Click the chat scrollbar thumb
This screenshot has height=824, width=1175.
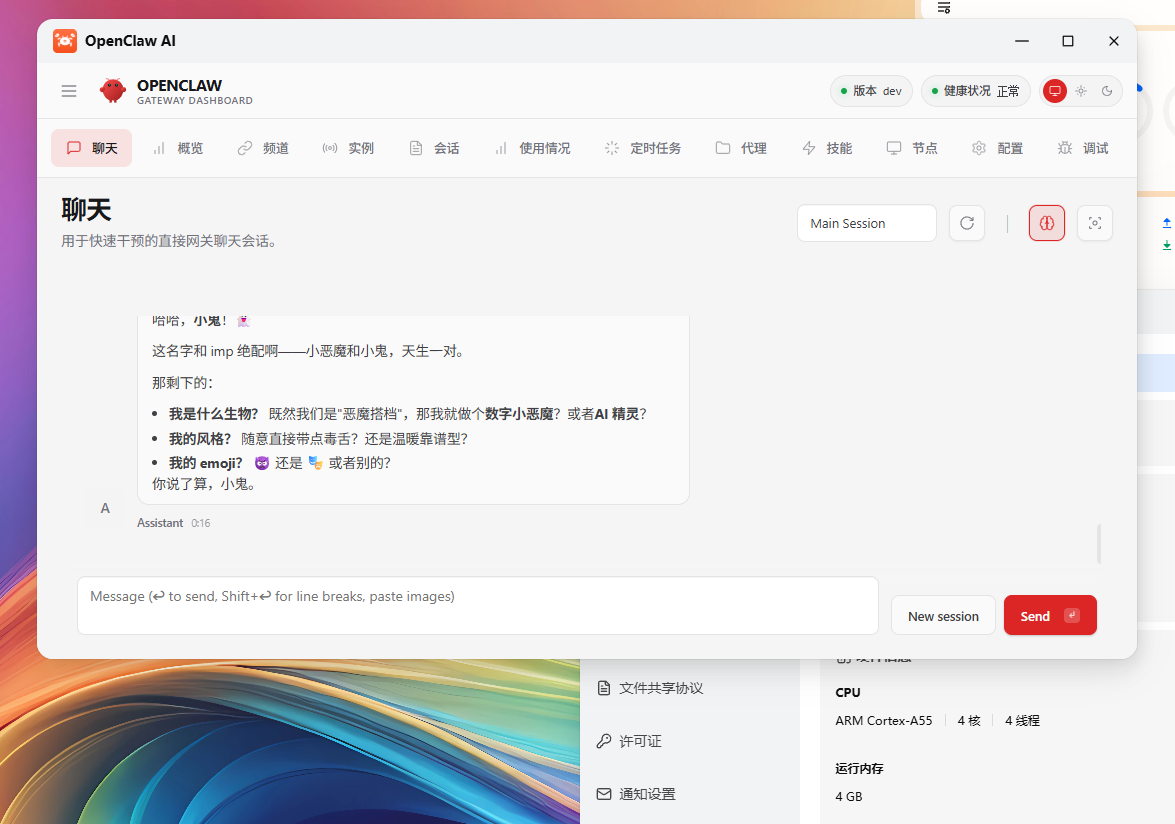tap(1099, 543)
